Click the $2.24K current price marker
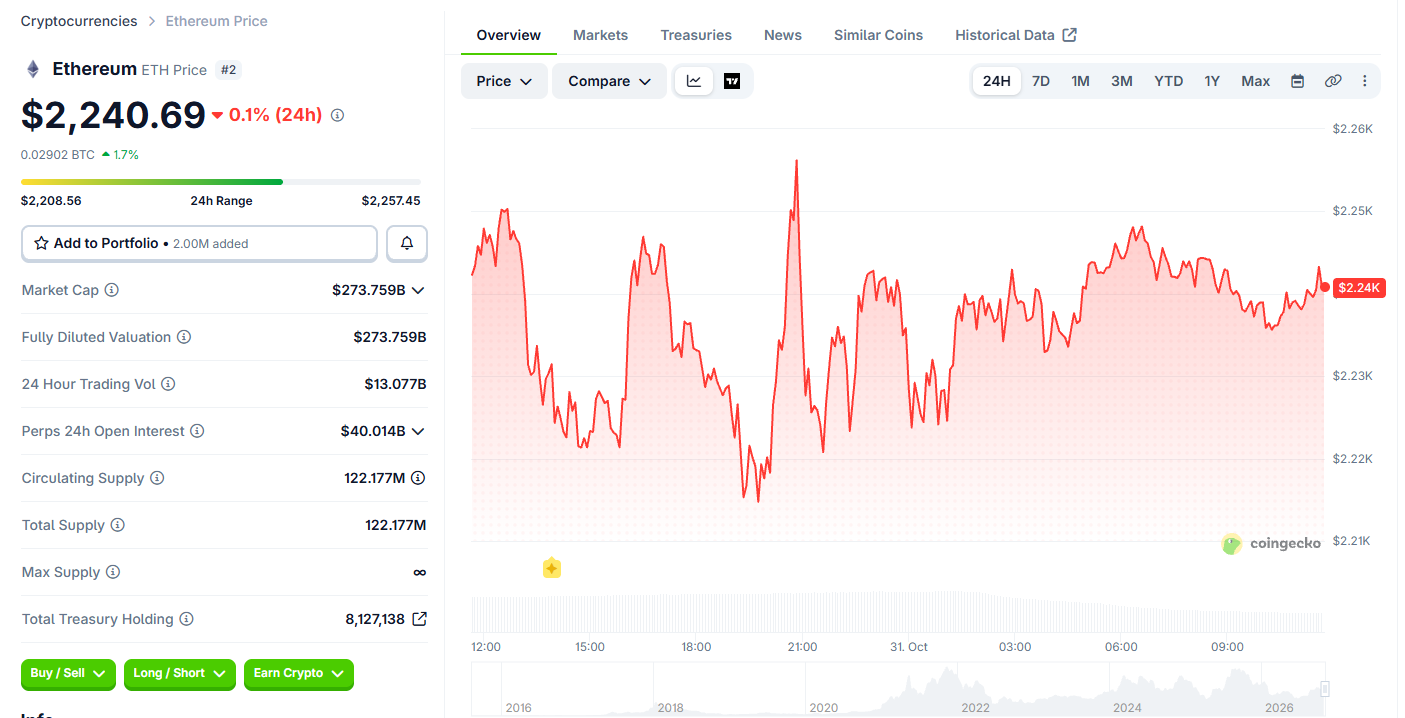This screenshot has width=1405, height=718. 1359,288
